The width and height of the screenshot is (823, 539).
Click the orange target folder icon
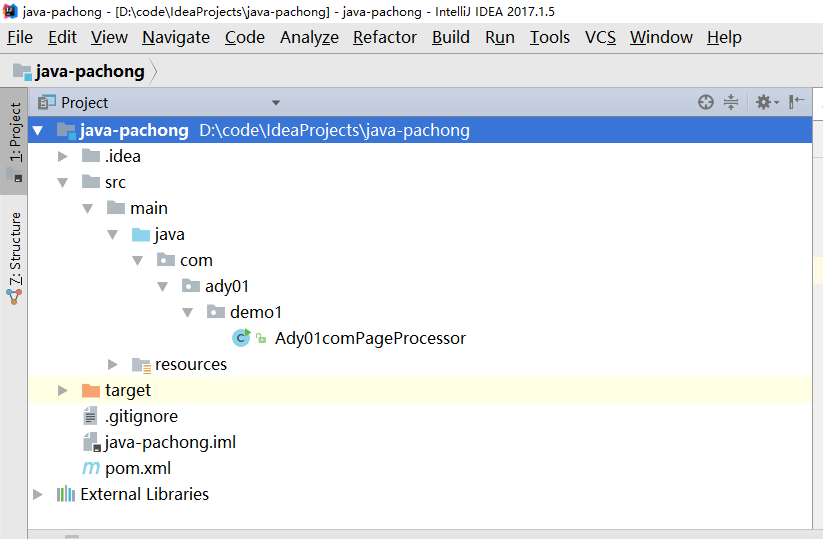[x=91, y=390]
